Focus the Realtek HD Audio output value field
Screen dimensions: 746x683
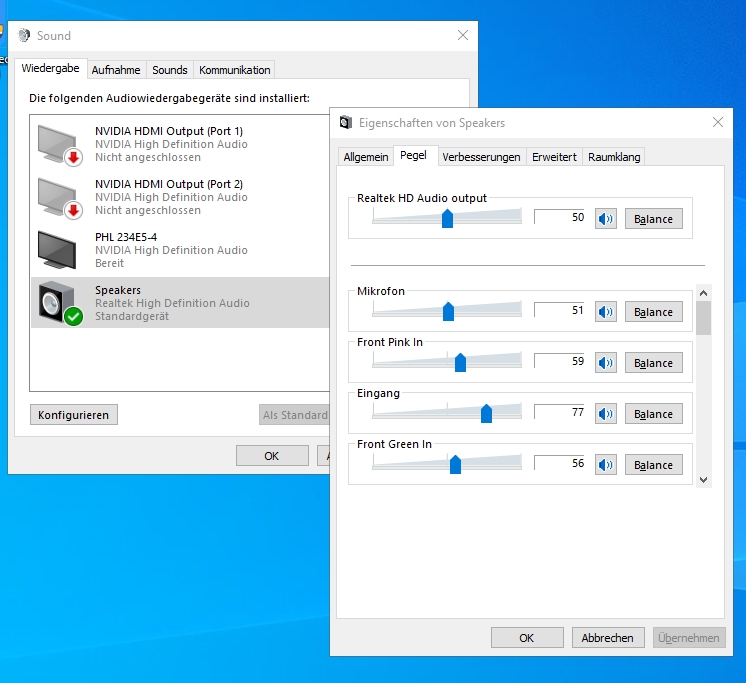click(560, 217)
